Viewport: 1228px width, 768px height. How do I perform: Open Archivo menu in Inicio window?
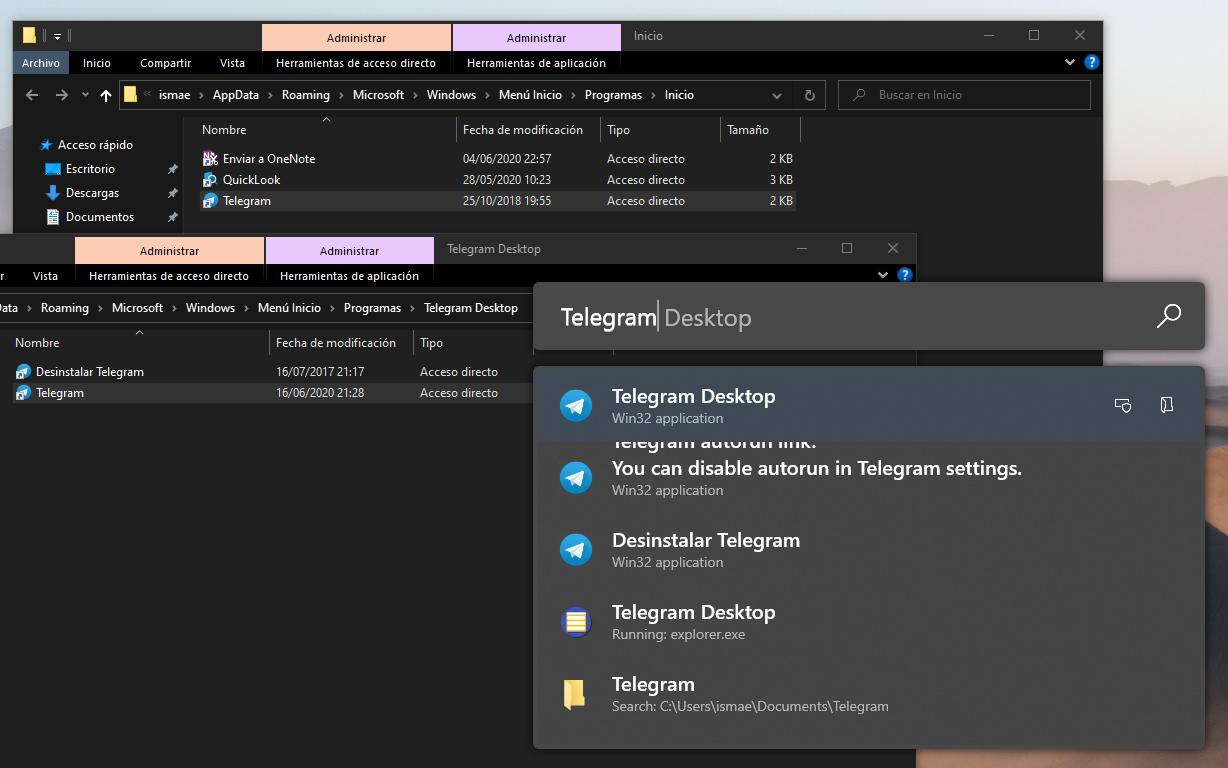[41, 63]
